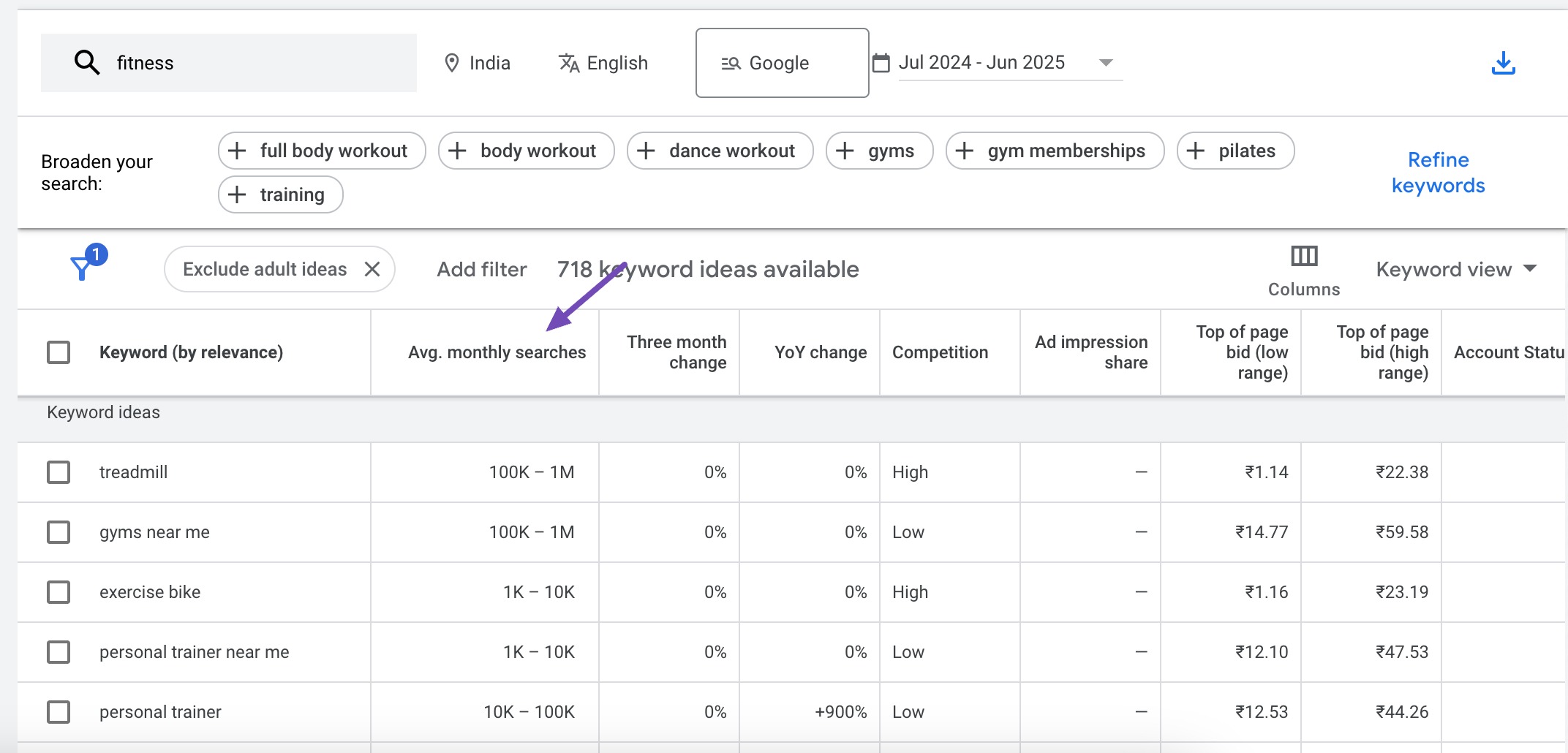Click personal trainer near me keyword
The height and width of the screenshot is (753, 1568).
pos(195,652)
